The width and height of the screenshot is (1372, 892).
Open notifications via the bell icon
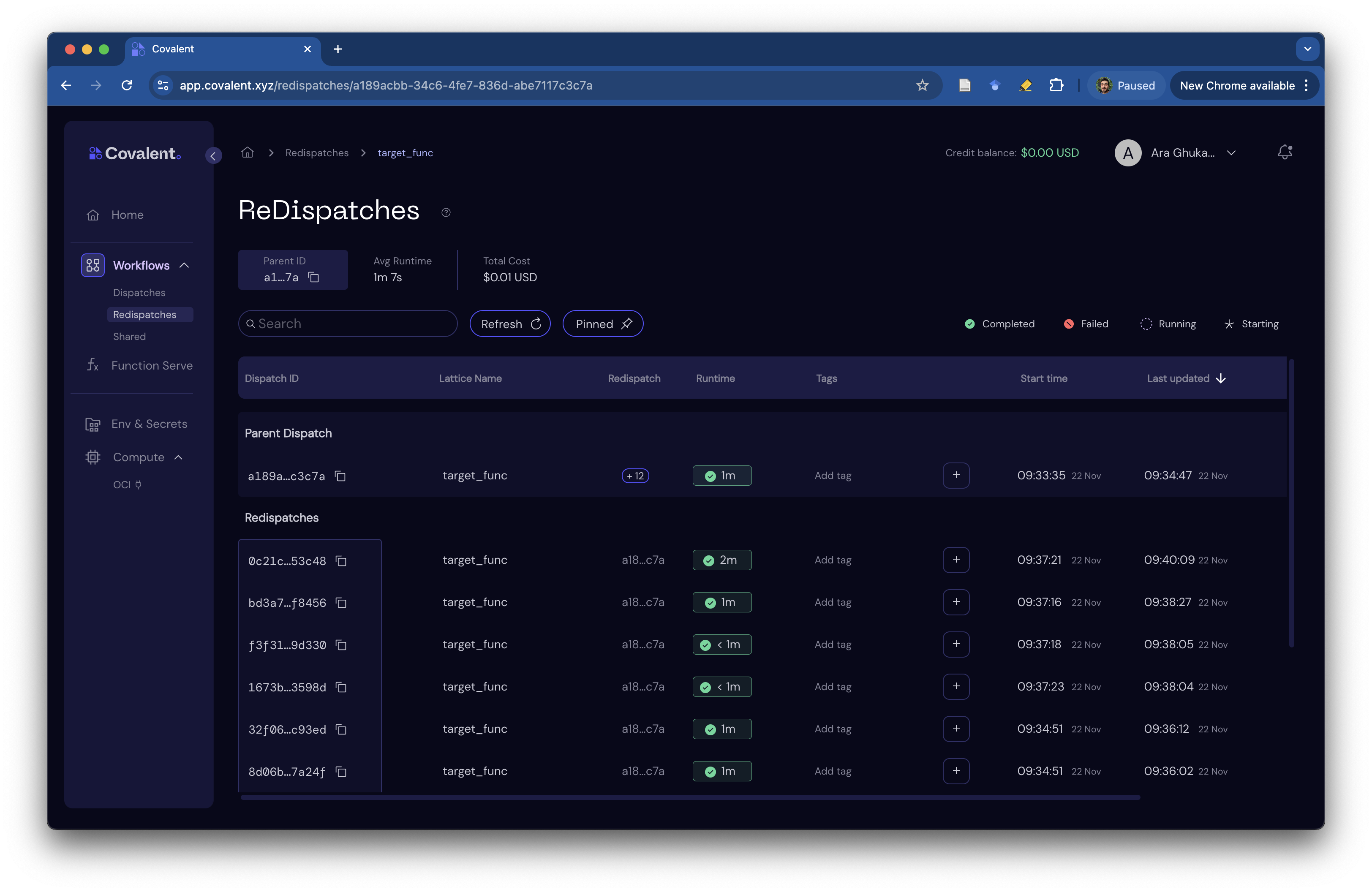click(x=1285, y=152)
